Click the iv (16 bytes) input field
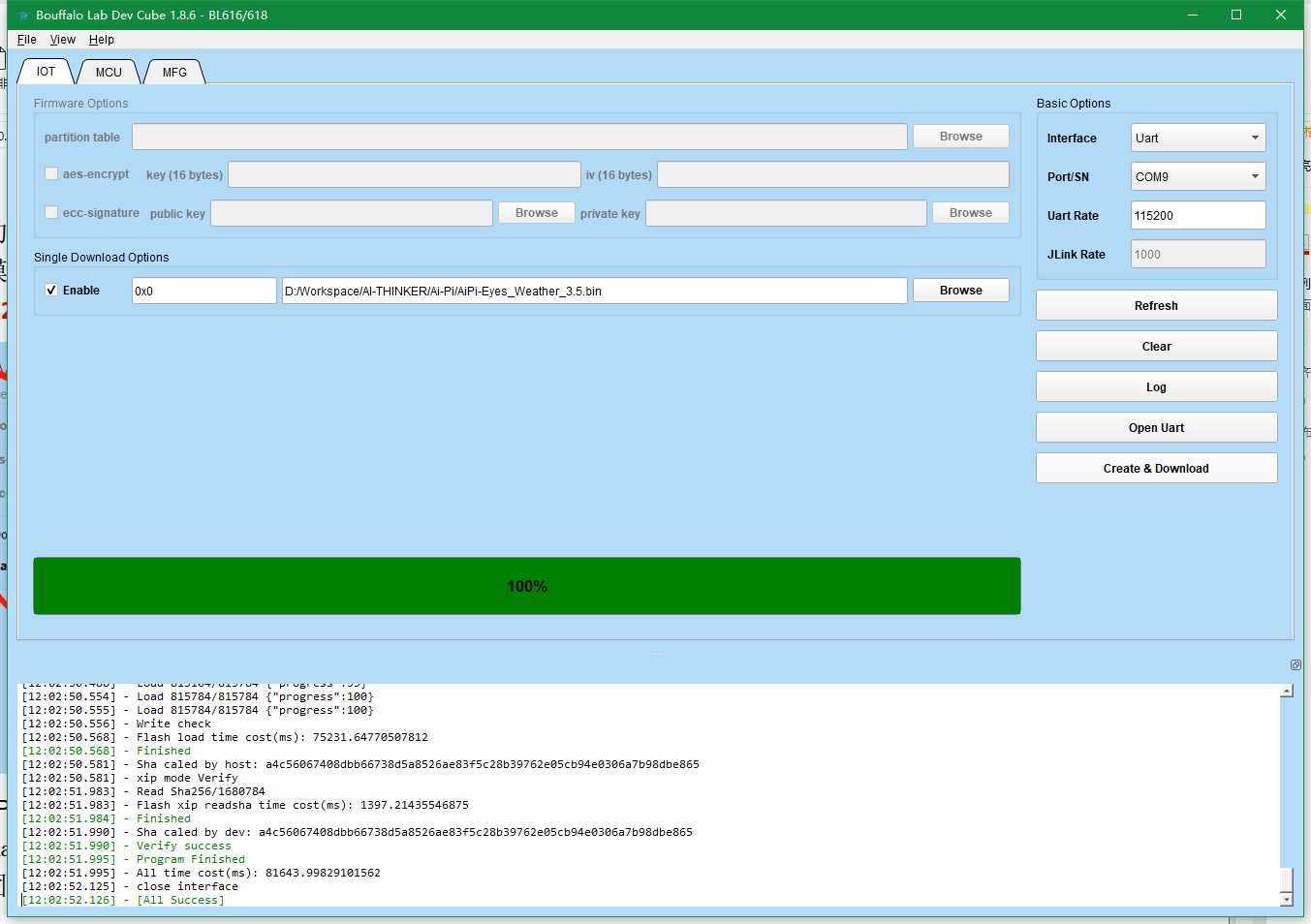Viewport: 1311px width, 924px height. (833, 174)
